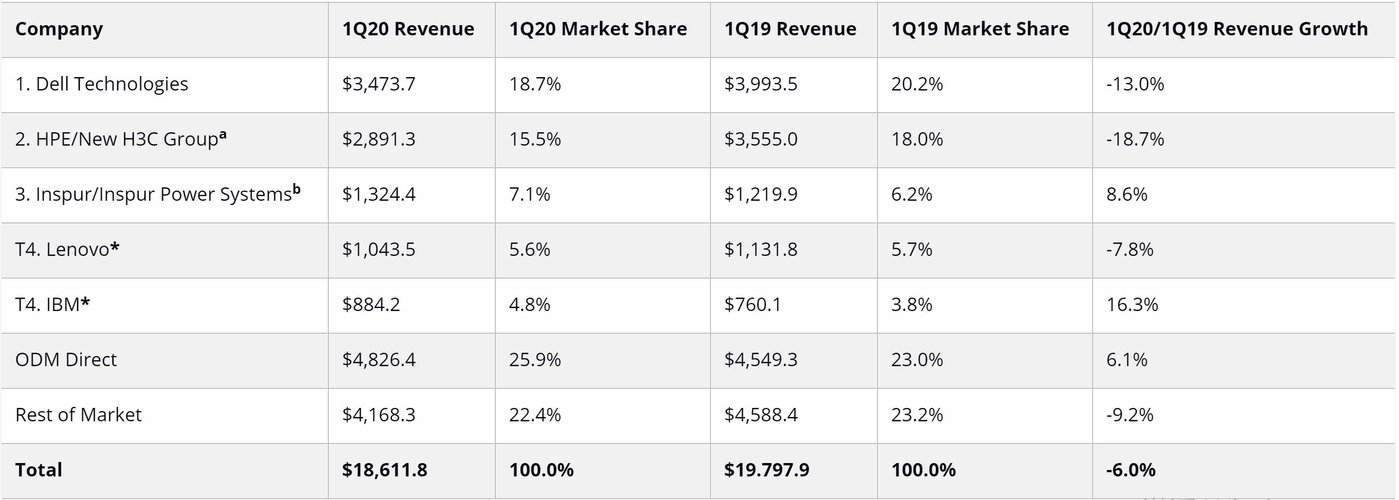Click Dell's 1Q20 share 18.7%
Image resolution: width=1399 pixels, height=500 pixels.
535,84
